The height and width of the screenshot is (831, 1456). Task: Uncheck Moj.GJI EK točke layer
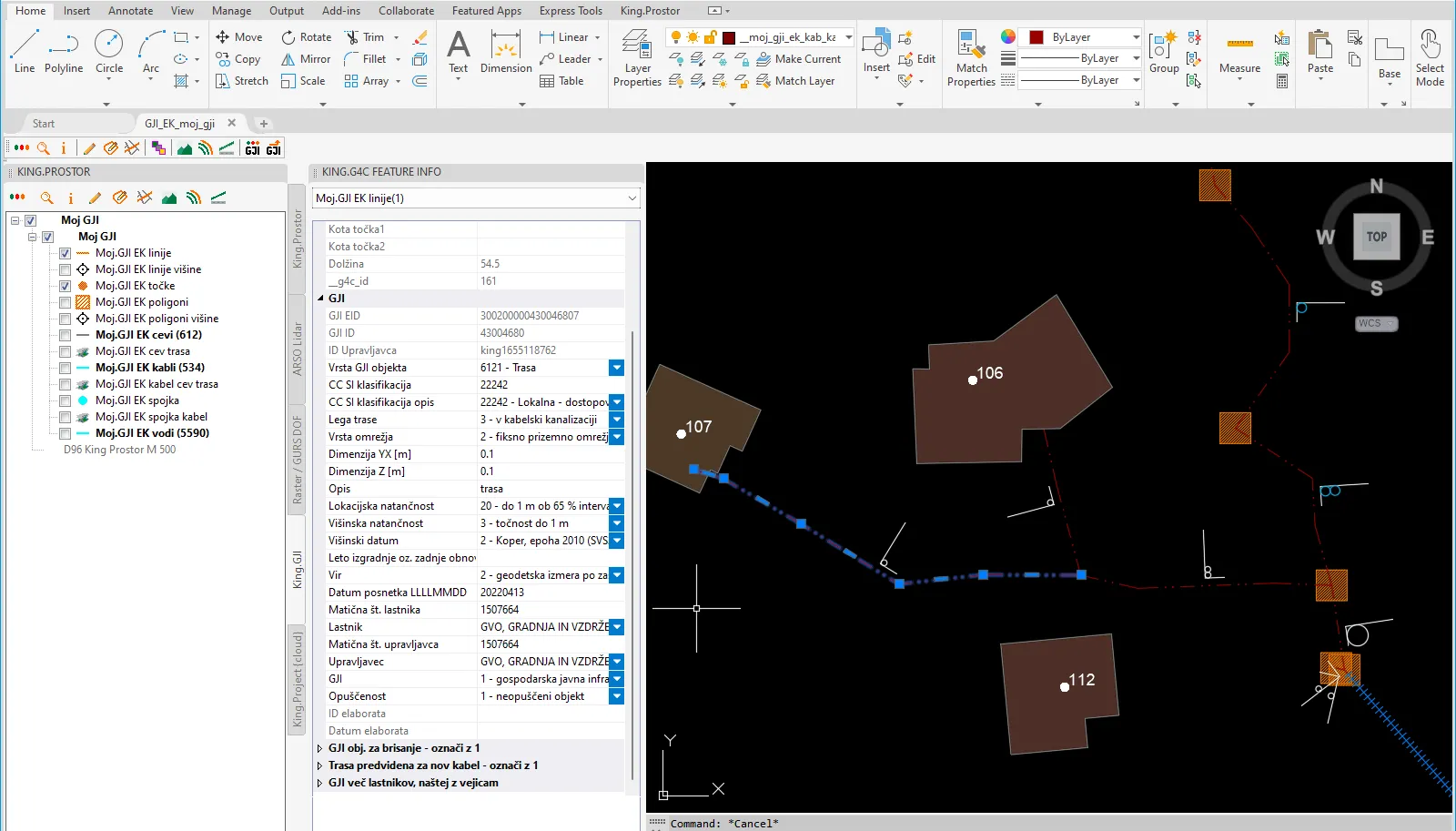pyautogui.click(x=66, y=286)
